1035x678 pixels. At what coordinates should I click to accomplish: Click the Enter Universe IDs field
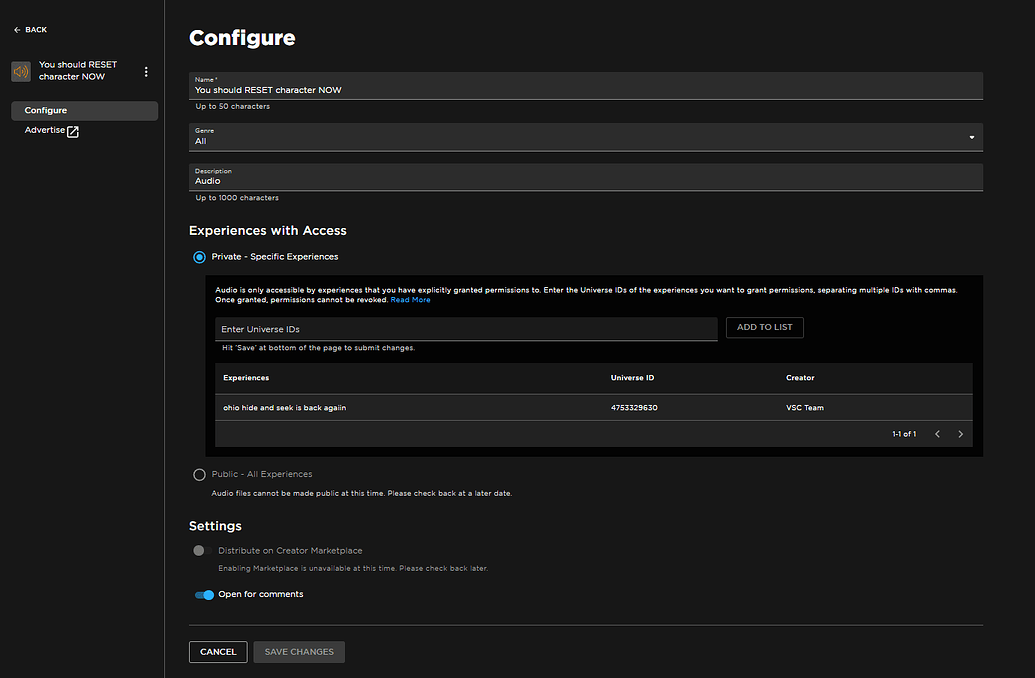(x=466, y=329)
